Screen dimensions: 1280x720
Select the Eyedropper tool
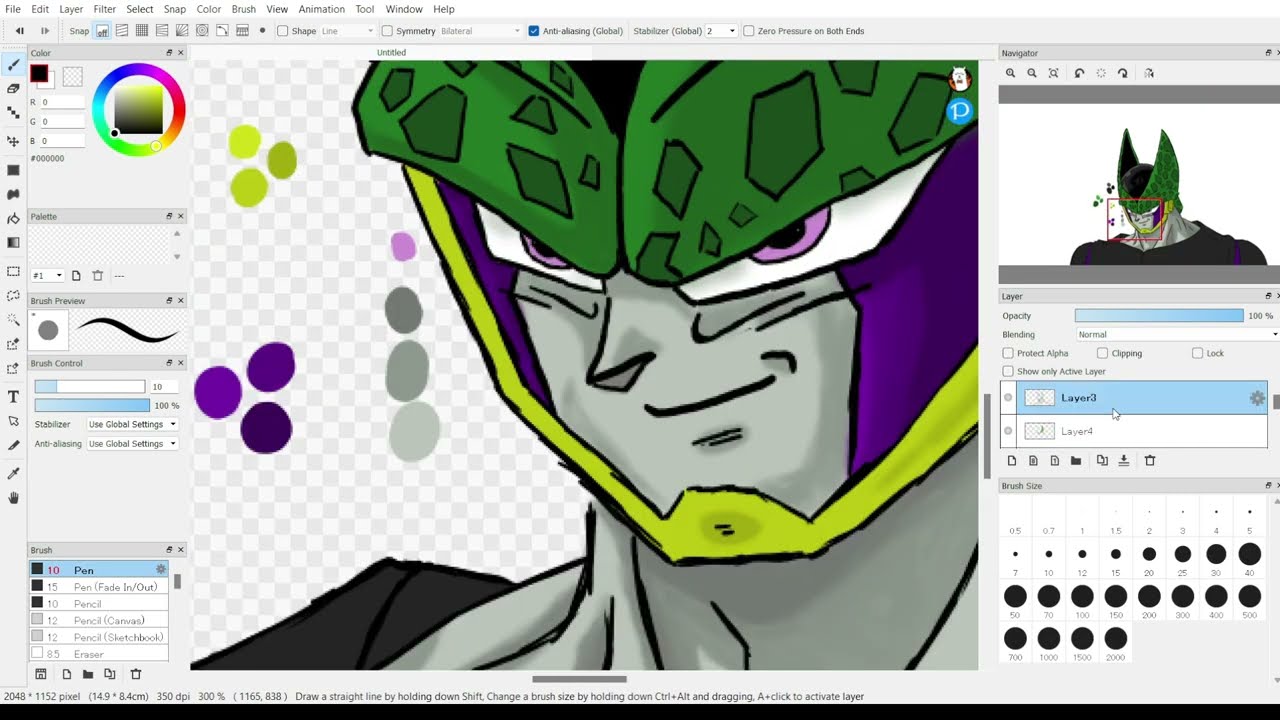(x=13, y=473)
